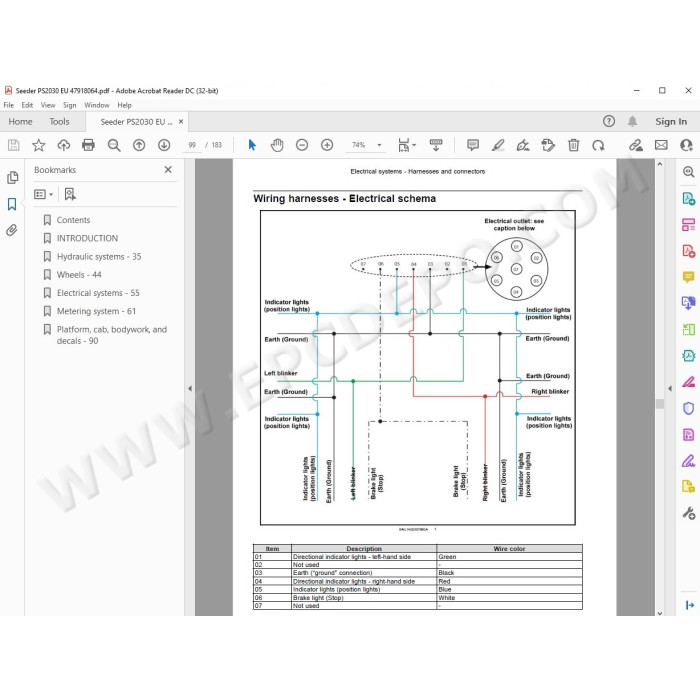Click the find bookmark icon
The width and height of the screenshot is (700, 700).
[x=70, y=194]
